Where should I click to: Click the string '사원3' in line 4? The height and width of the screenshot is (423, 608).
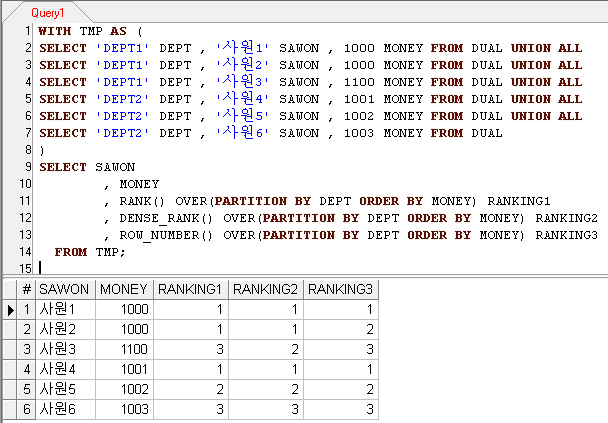[x=242, y=82]
